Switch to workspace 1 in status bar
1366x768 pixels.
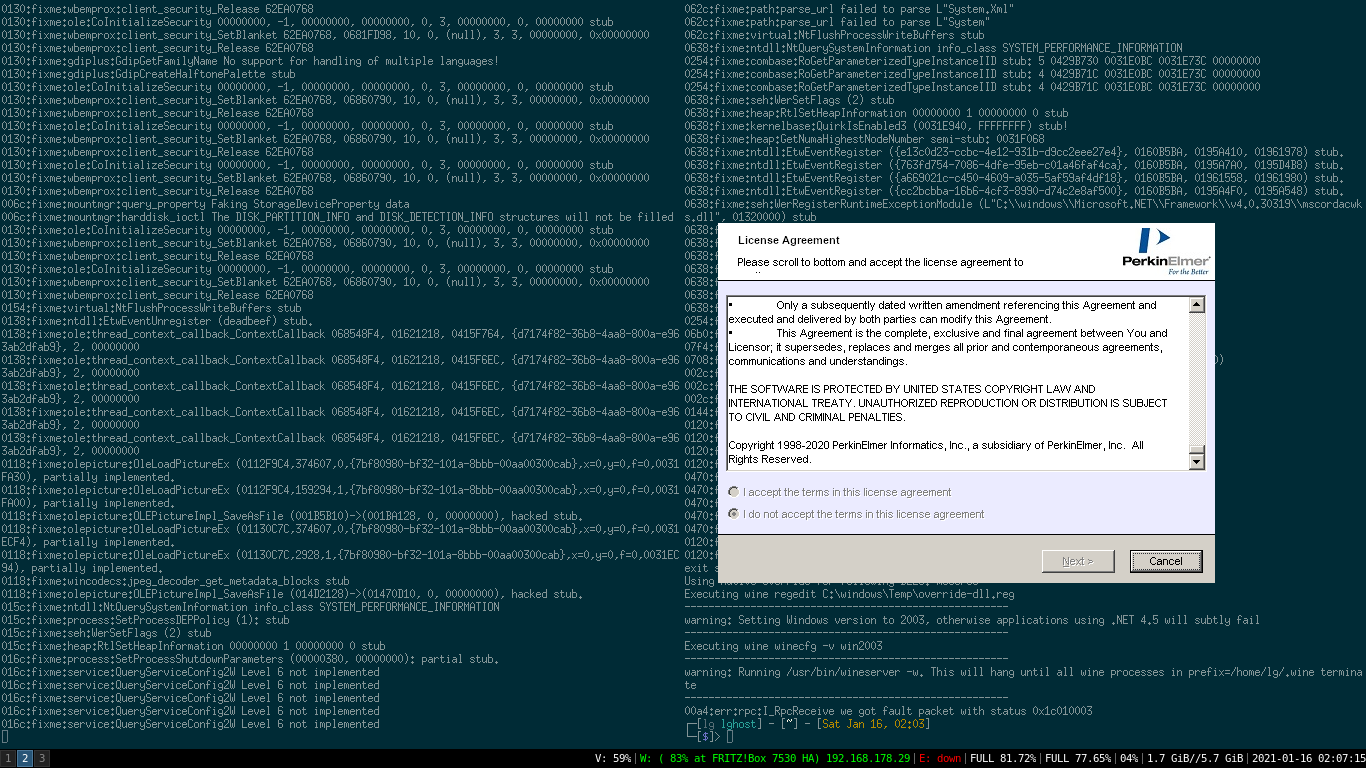coord(8,758)
